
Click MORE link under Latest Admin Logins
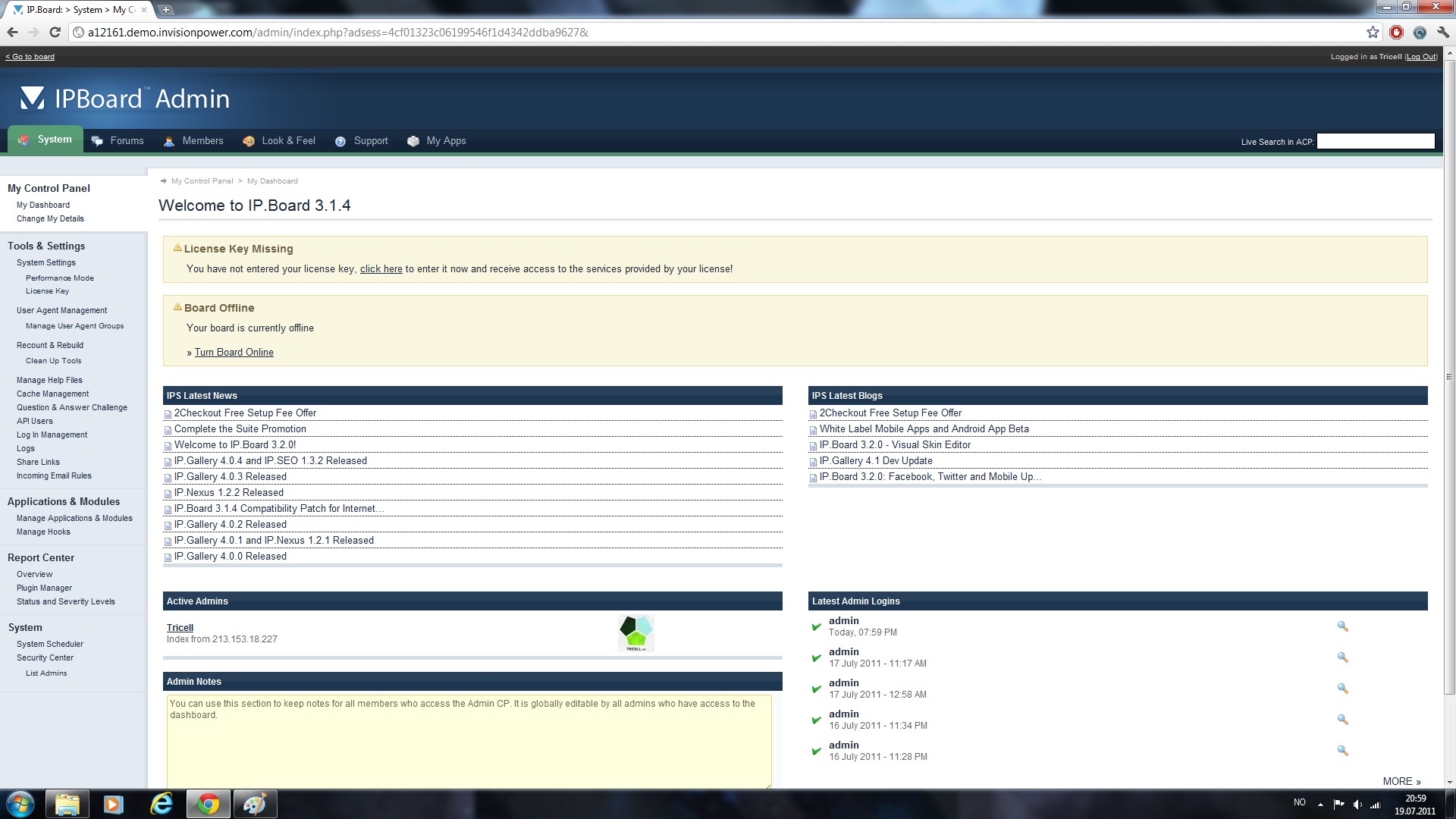pos(1401,781)
